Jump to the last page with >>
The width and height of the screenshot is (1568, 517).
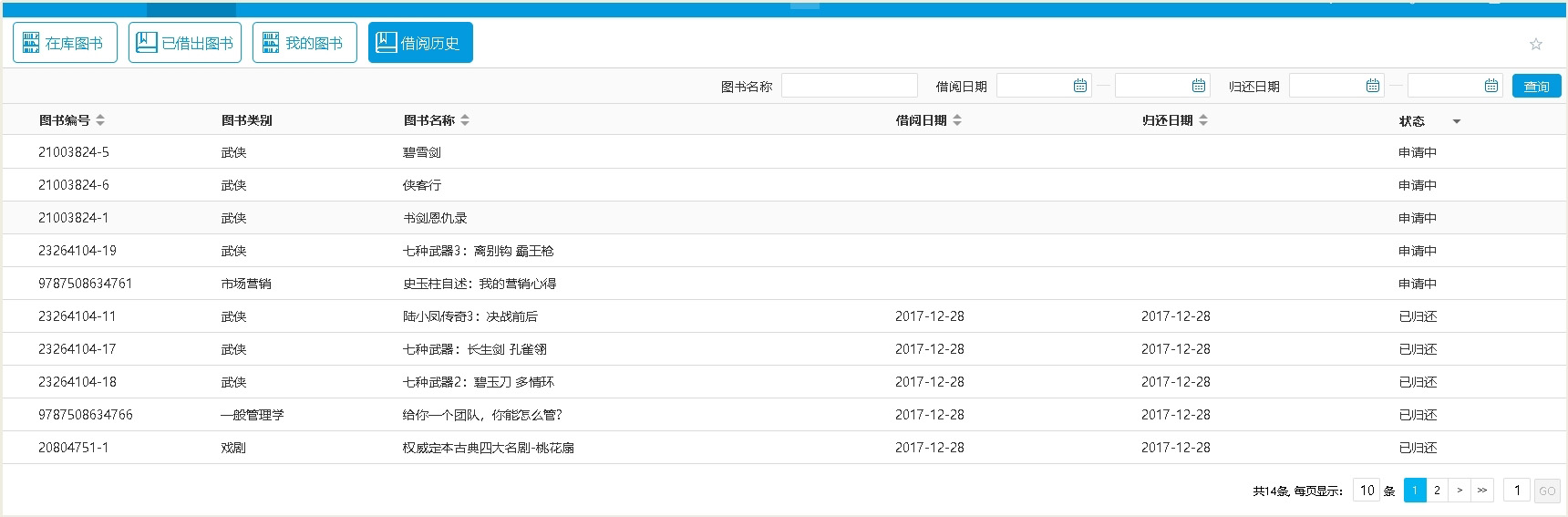pos(1482,491)
